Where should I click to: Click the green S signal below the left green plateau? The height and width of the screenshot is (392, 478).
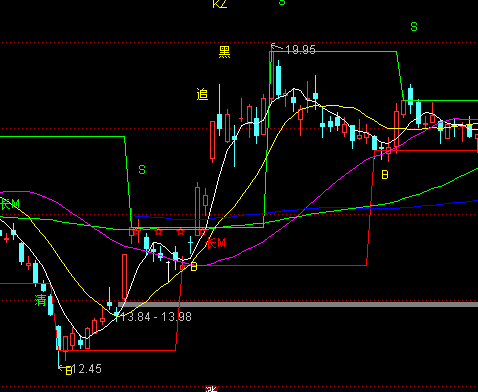[142, 170]
